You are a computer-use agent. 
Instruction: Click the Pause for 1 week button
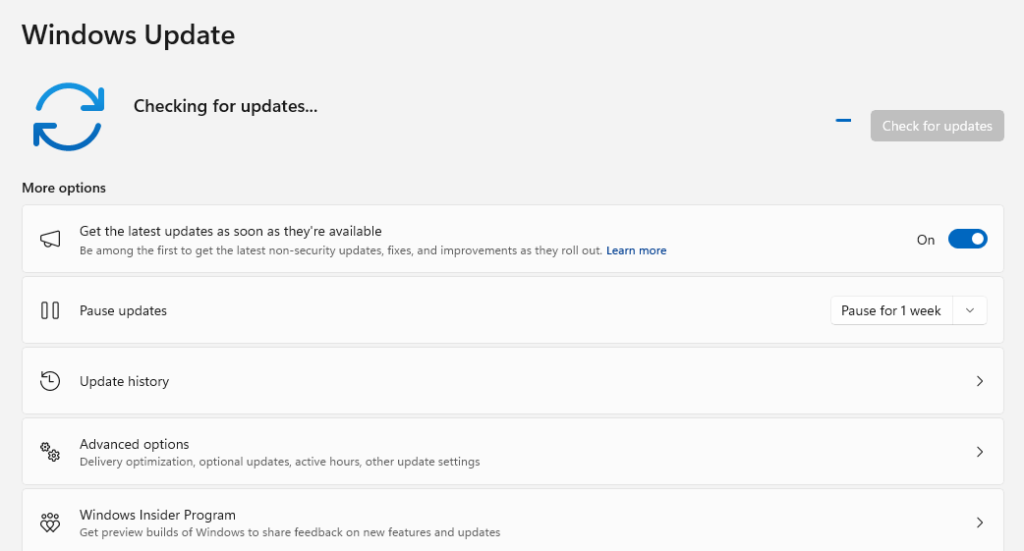tap(891, 311)
